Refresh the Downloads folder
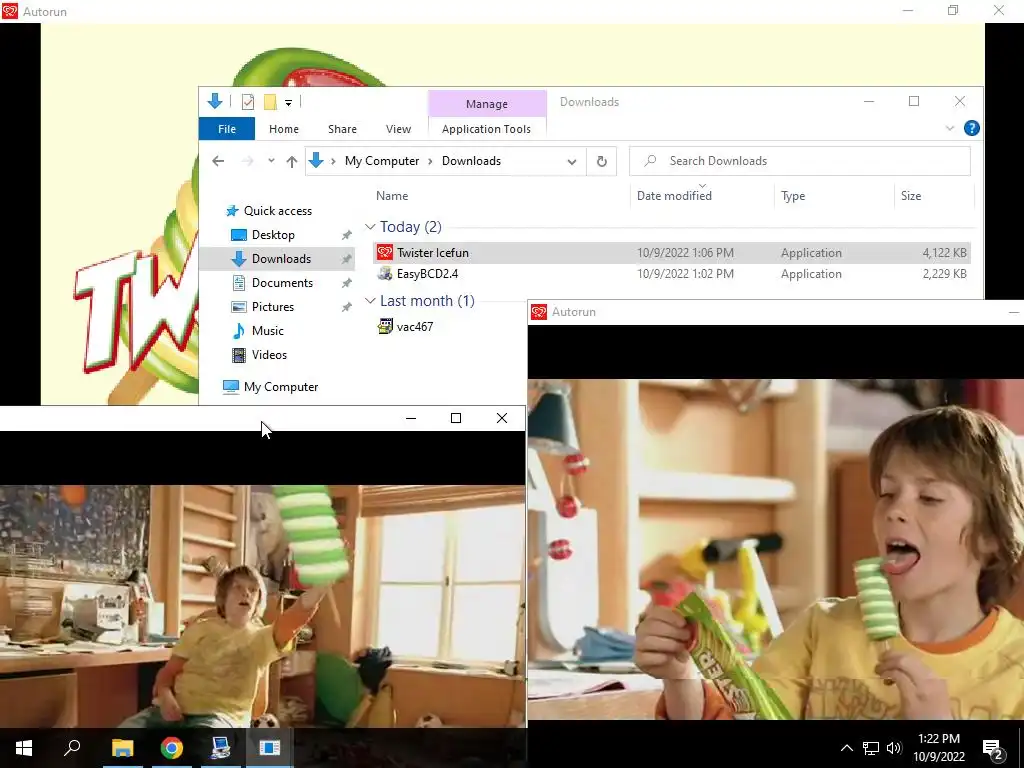 click(x=601, y=161)
